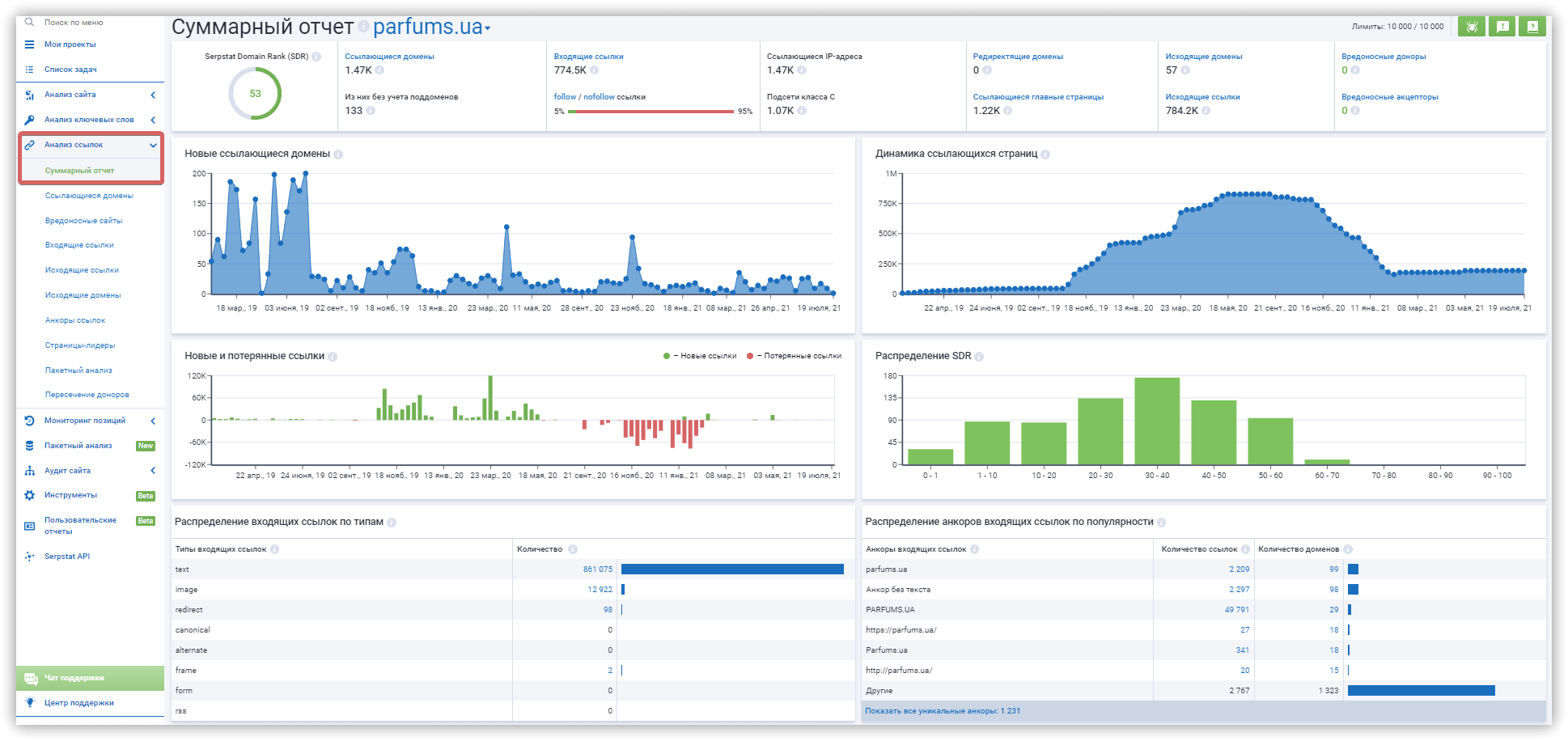Viewport: 1568px width, 741px height.
Task: Toggle the Потерянные ссылки legend series
Action: click(x=794, y=356)
